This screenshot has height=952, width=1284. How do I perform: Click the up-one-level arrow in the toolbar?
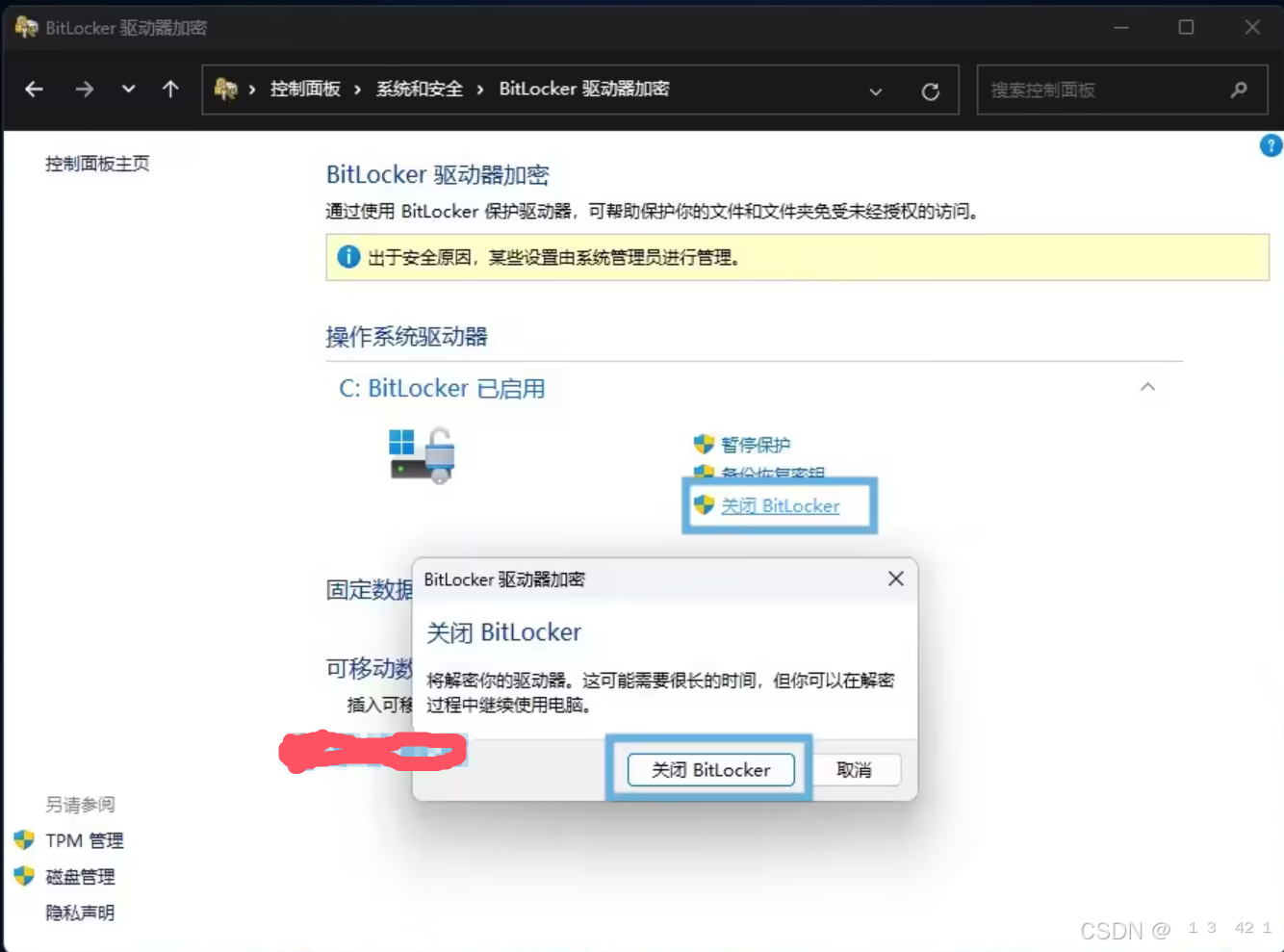coord(169,89)
